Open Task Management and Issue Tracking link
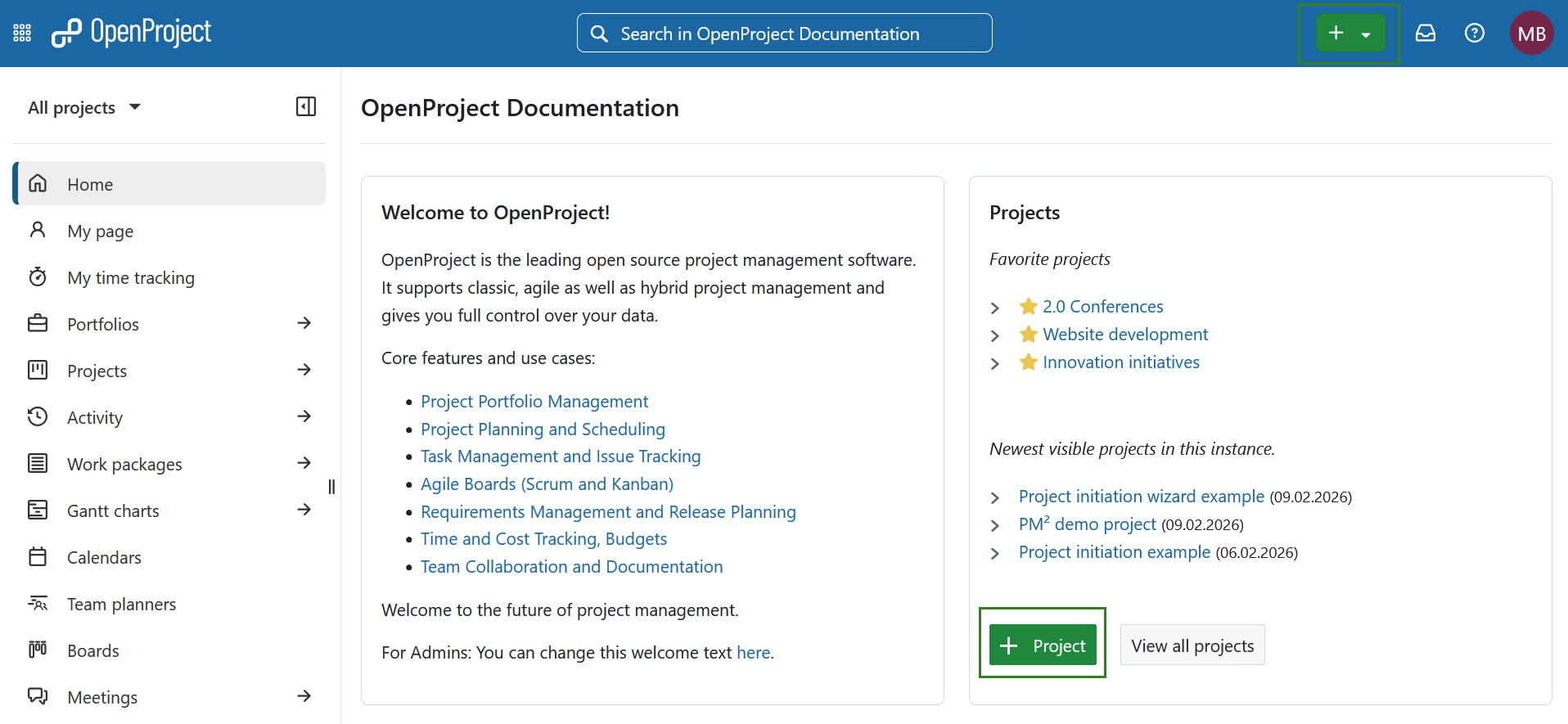1568x724 pixels. pyautogui.click(x=561, y=456)
